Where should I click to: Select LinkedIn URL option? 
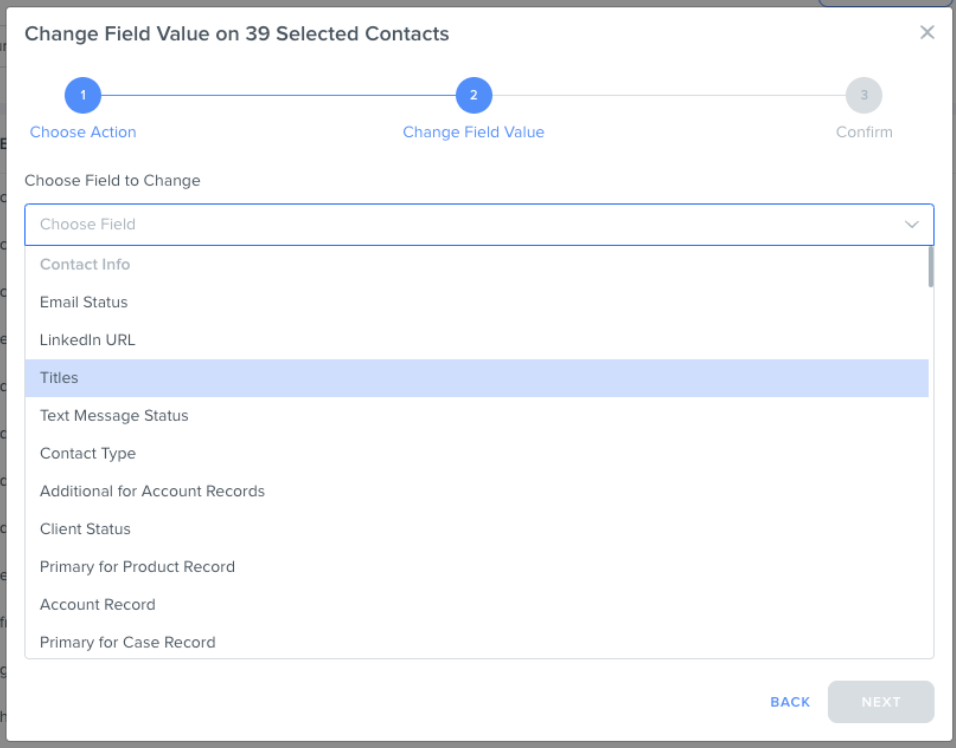[x=477, y=340]
